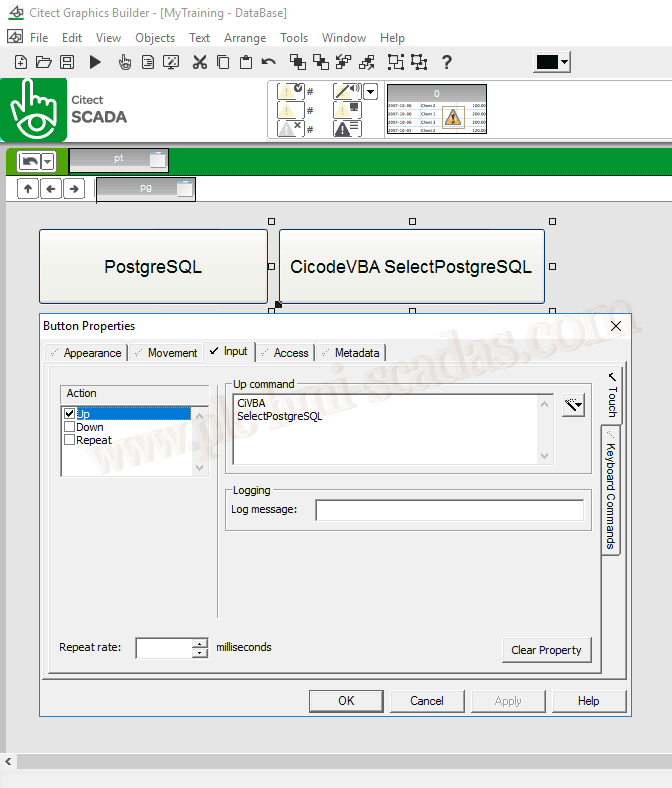672x788 pixels.
Task: Enable the Repeat action checkbox
Action: [x=70, y=440]
